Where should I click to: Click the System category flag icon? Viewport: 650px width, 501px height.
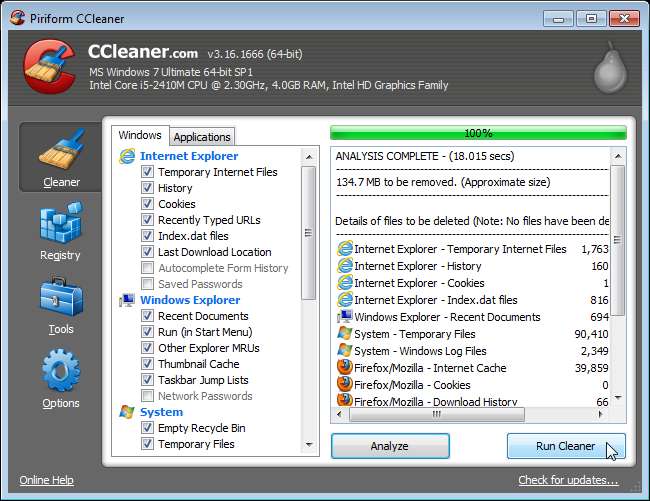point(127,412)
